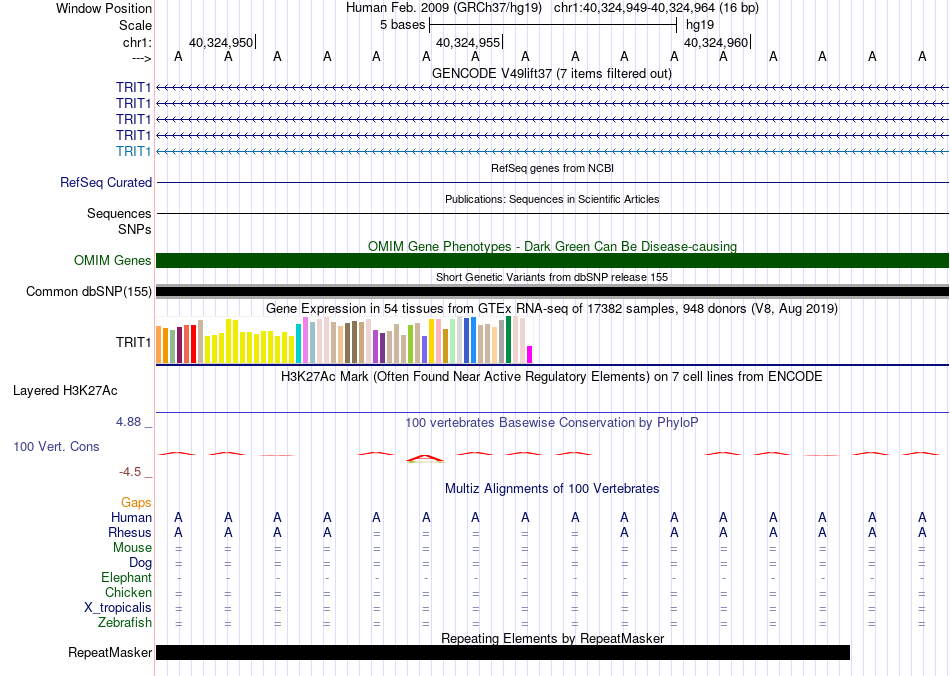Click the Multiz Alignments of 100 Vertebrates title
This screenshot has height=676, width=950.
click(552, 489)
